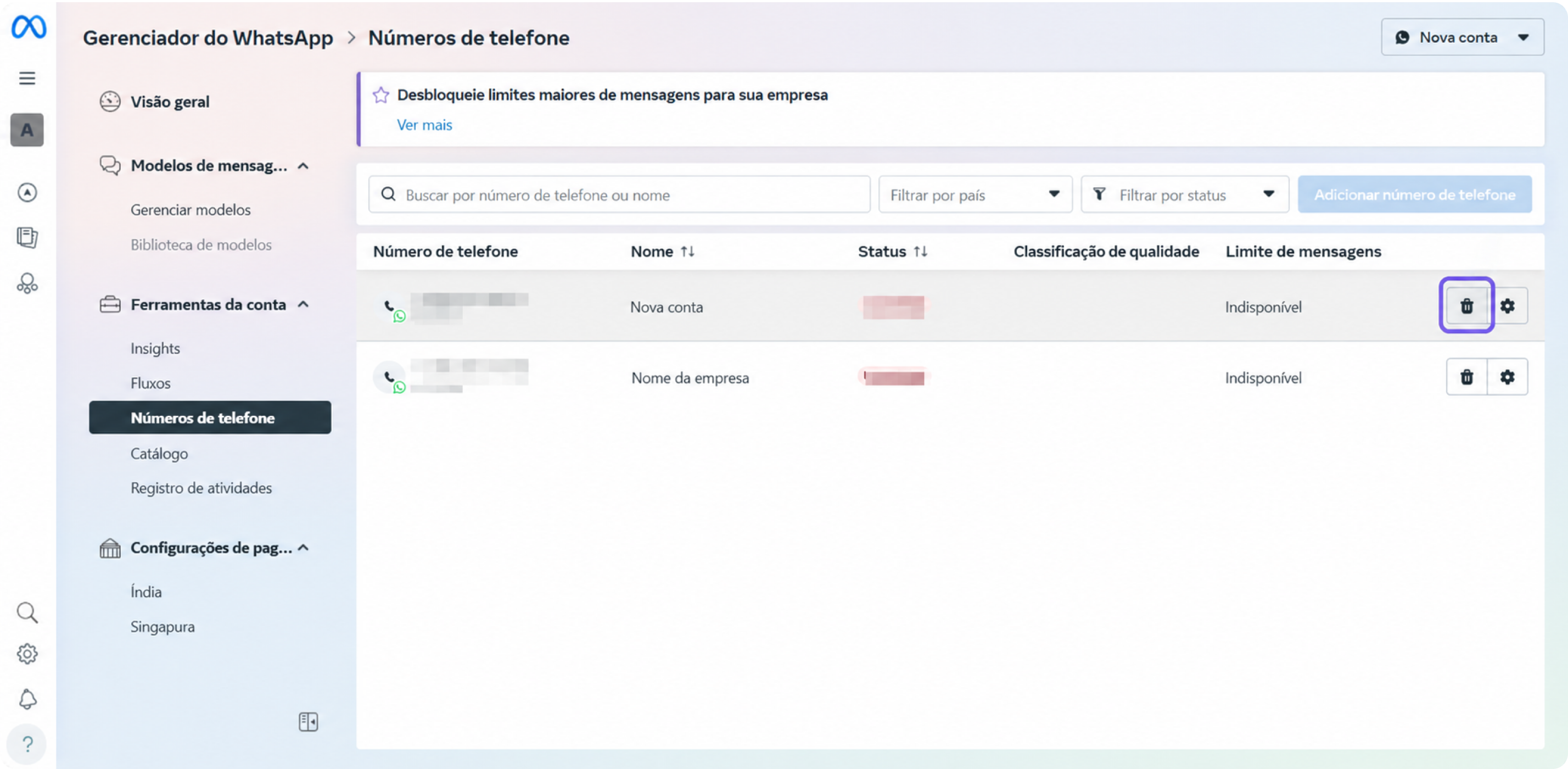This screenshot has height=769, width=1568.
Task: Collapse the Modelos de mensagem section
Action: coord(303,166)
